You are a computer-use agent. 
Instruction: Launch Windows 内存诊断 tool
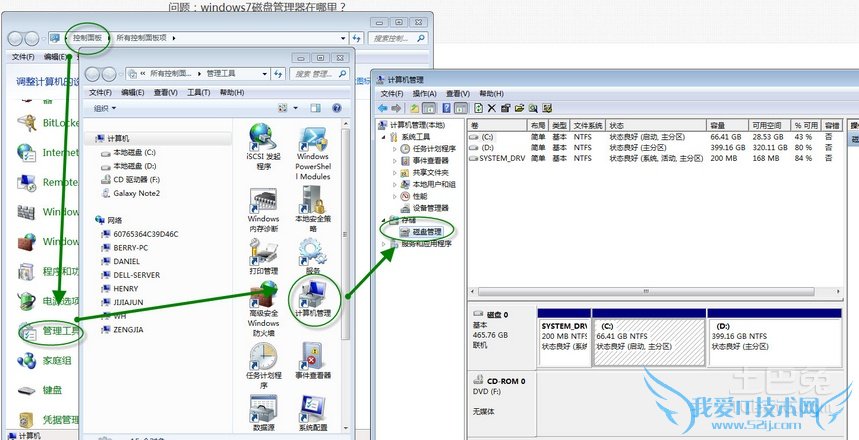(x=263, y=210)
